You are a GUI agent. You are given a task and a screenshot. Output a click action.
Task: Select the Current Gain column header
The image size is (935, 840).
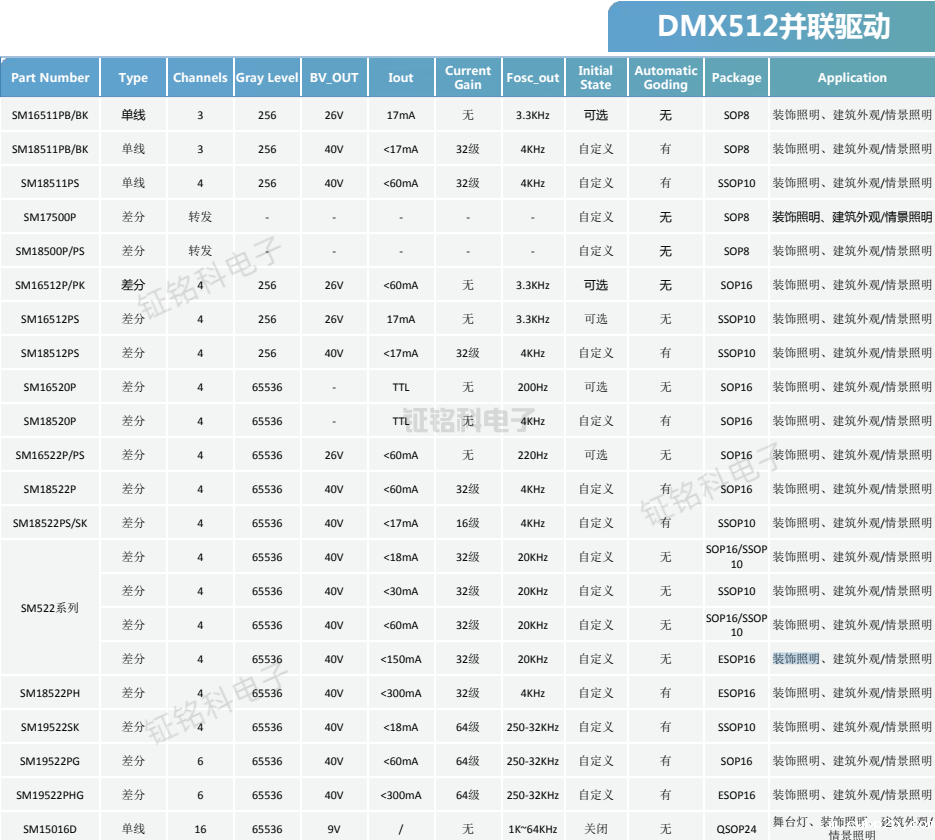pos(467,77)
